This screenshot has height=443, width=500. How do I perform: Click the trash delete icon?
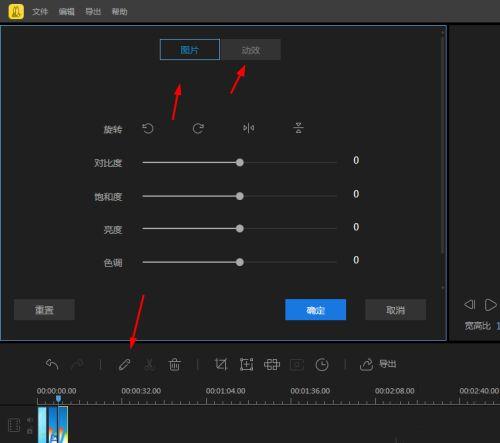[x=174, y=364]
